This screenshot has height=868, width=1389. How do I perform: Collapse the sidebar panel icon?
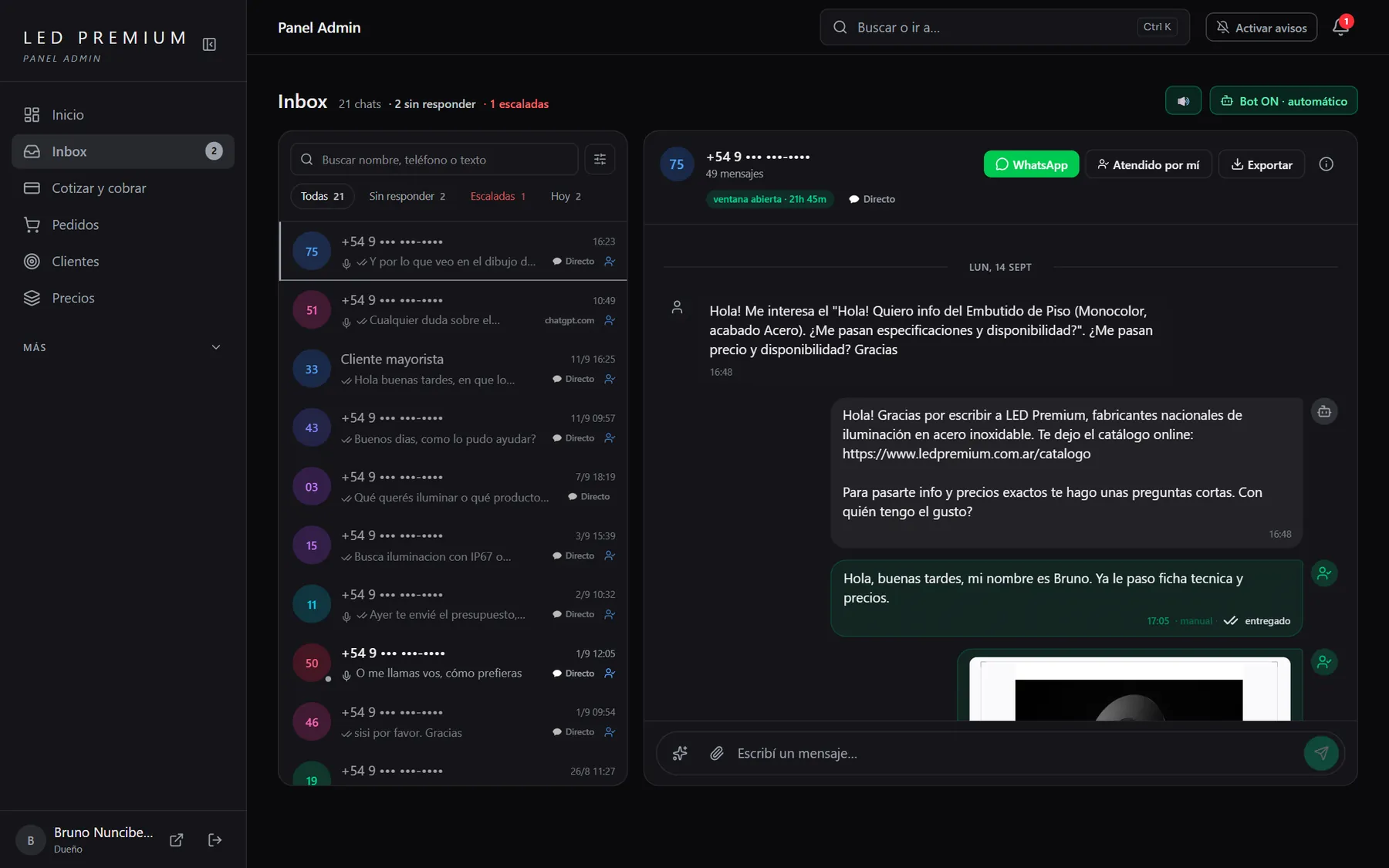[x=209, y=44]
